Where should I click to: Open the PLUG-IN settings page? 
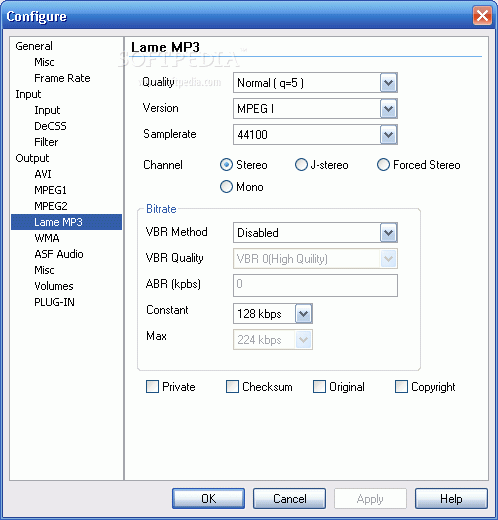coord(54,302)
